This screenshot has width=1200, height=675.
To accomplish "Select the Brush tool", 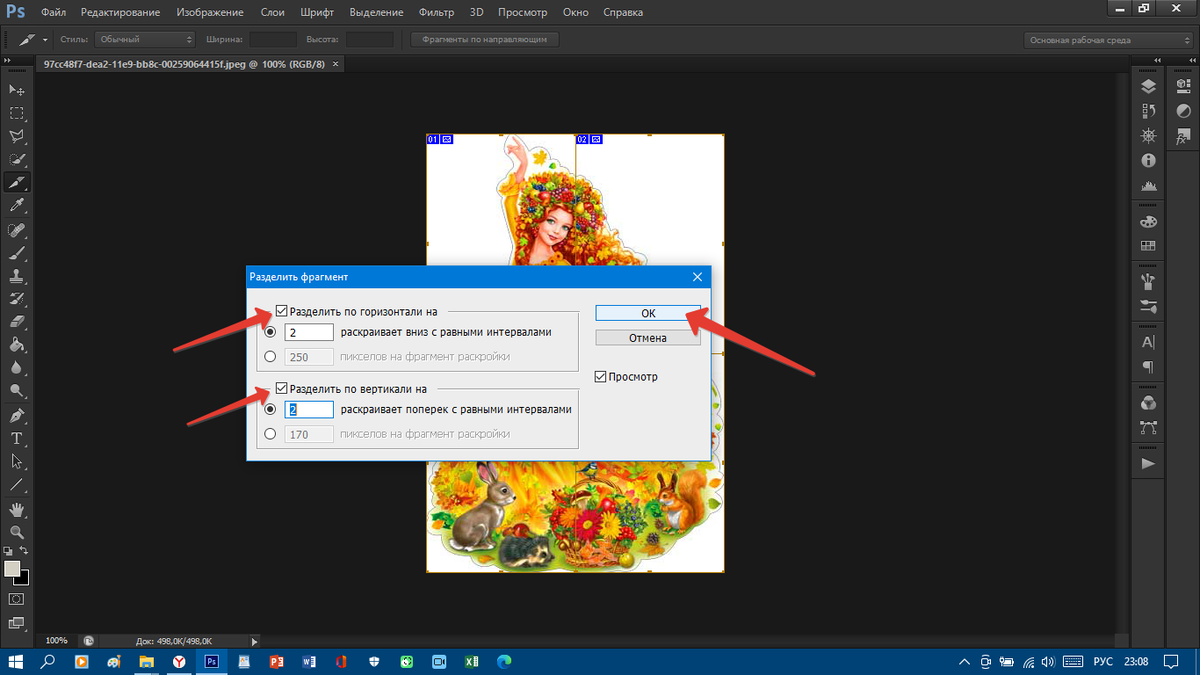I will tap(17, 252).
